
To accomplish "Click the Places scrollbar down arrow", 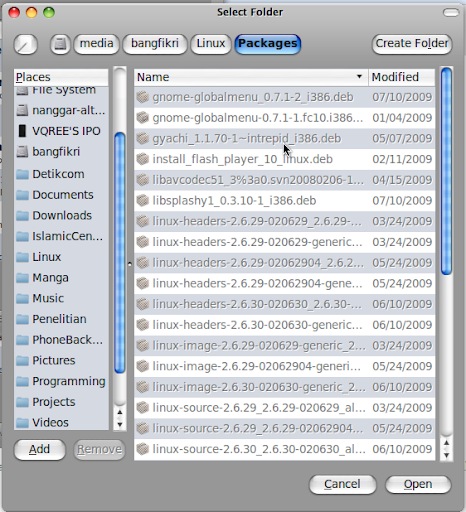I will 120,425.
